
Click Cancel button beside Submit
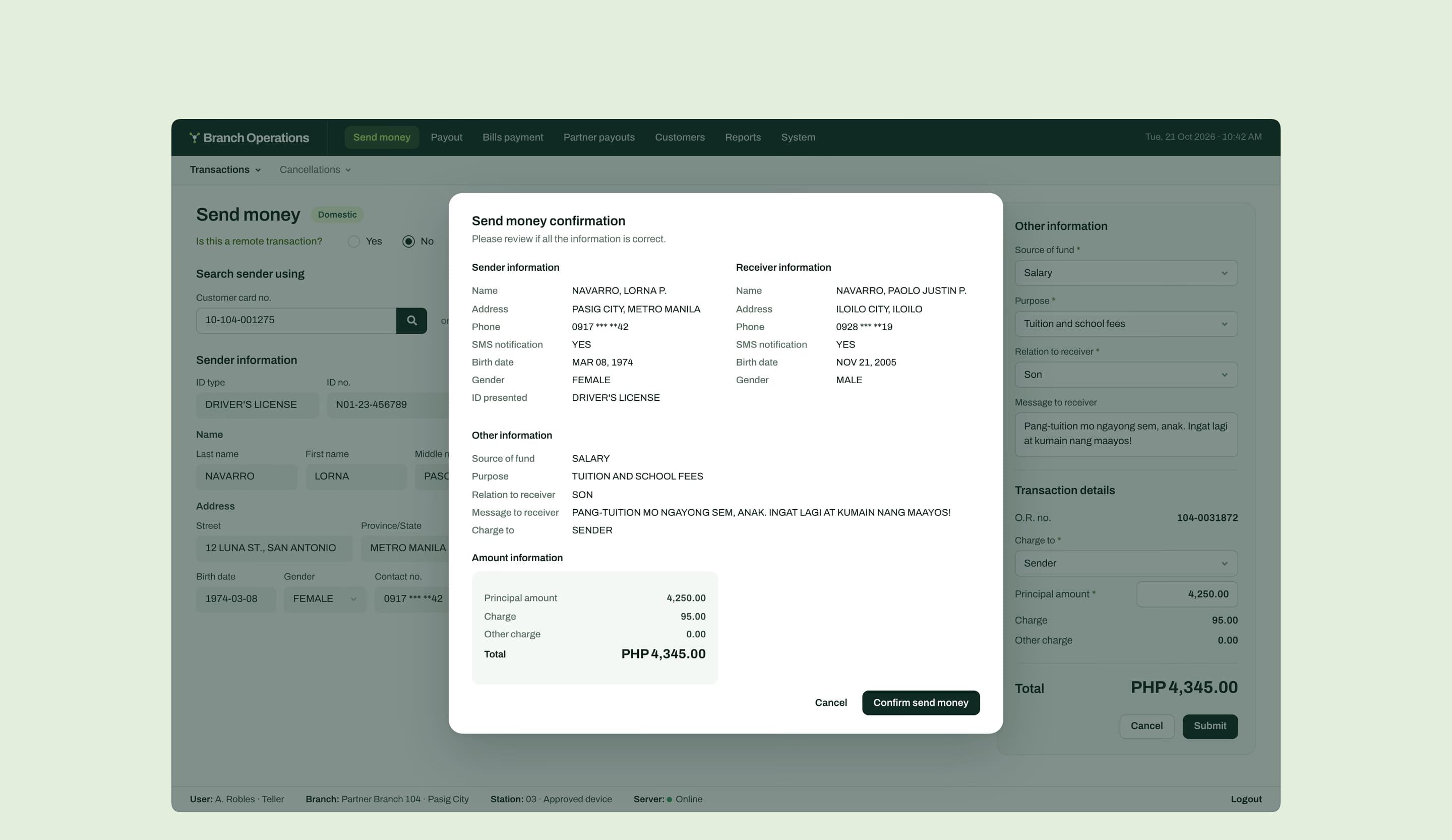point(1146,727)
